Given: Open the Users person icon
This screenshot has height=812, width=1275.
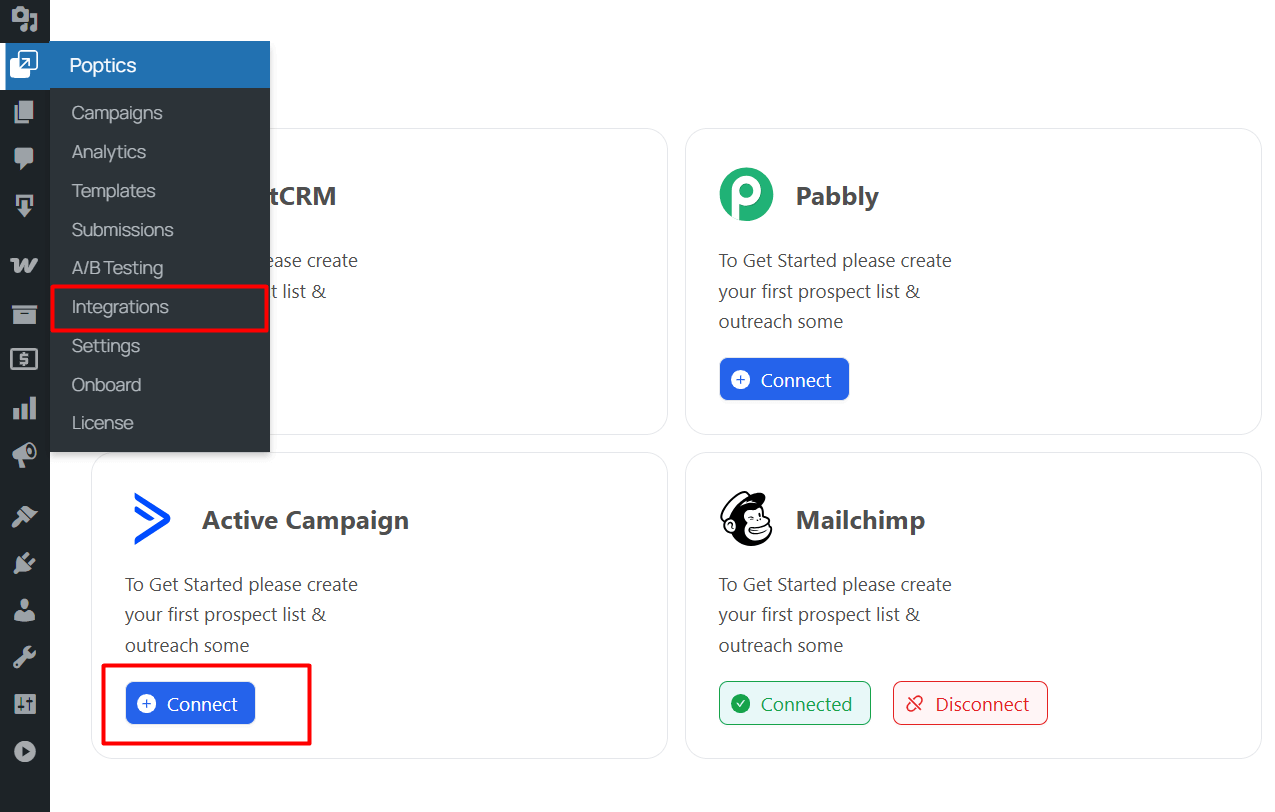Looking at the screenshot, I should (x=24, y=610).
